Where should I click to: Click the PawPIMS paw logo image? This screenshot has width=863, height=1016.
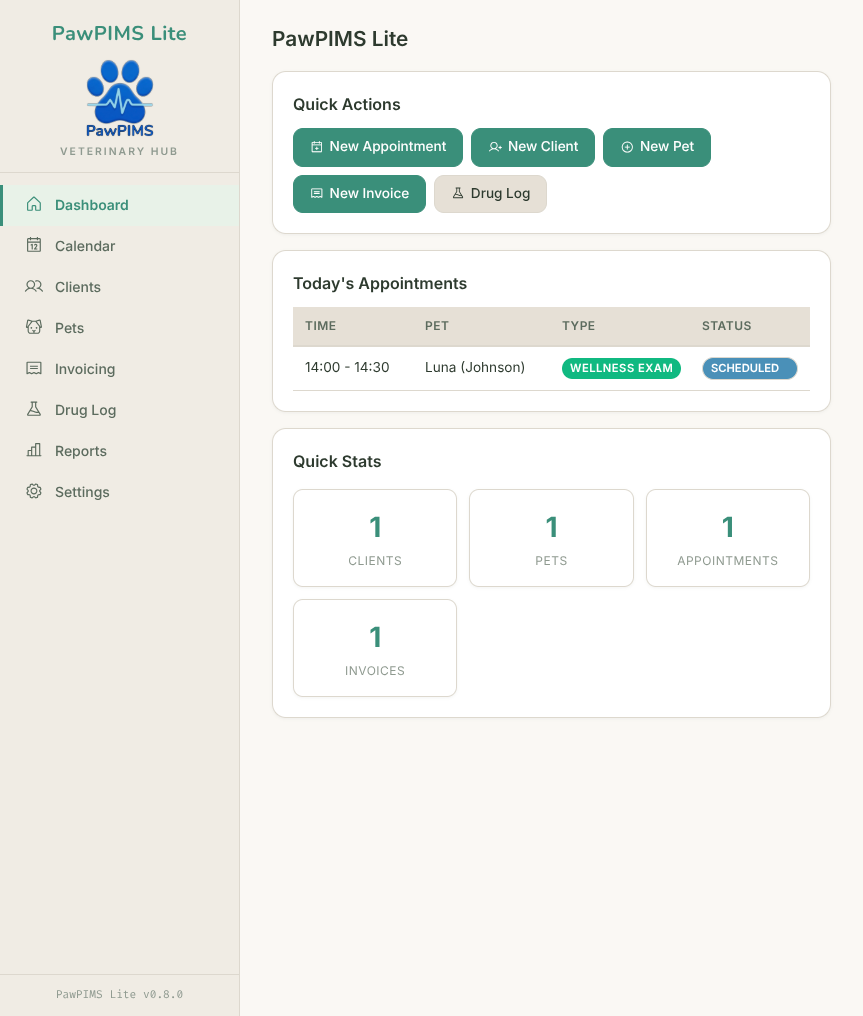point(120,98)
